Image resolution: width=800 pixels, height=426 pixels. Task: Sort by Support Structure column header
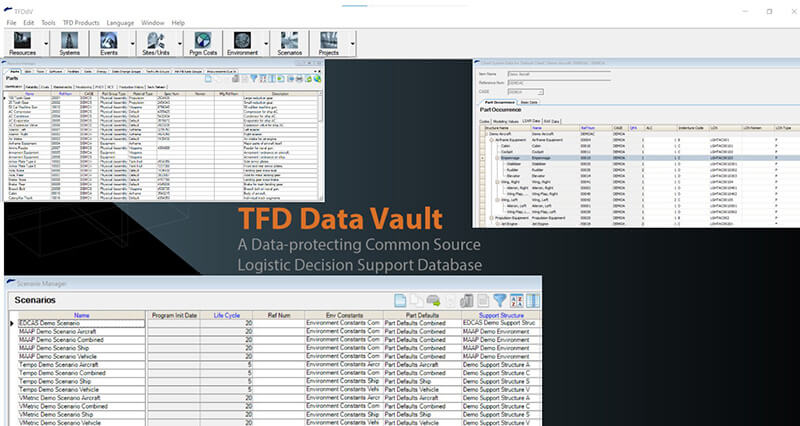pyautogui.click(x=501, y=315)
